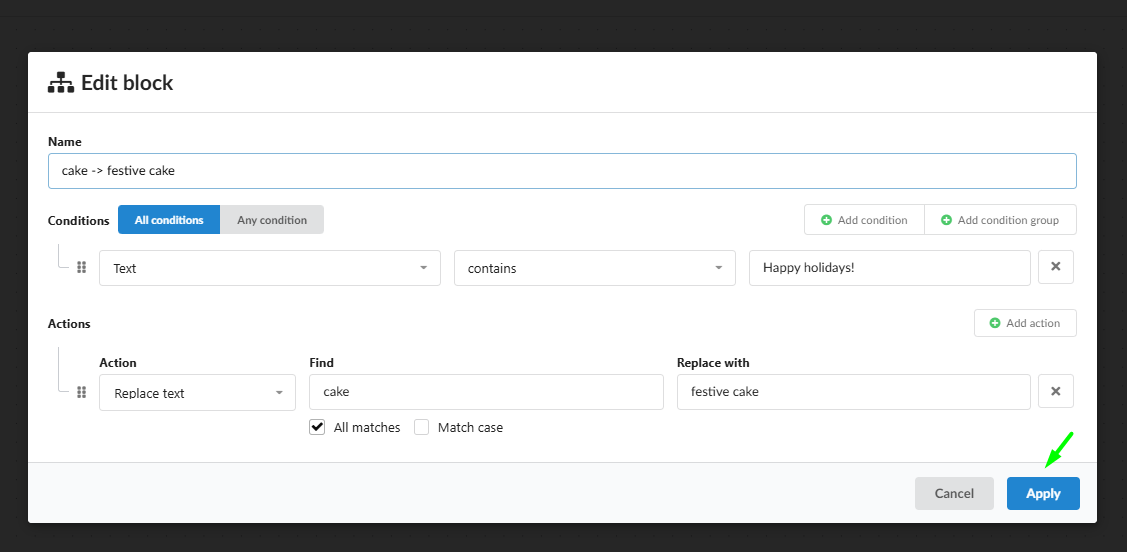Focus the Find text field
Screen dimensions: 1127x552
pos(486,392)
